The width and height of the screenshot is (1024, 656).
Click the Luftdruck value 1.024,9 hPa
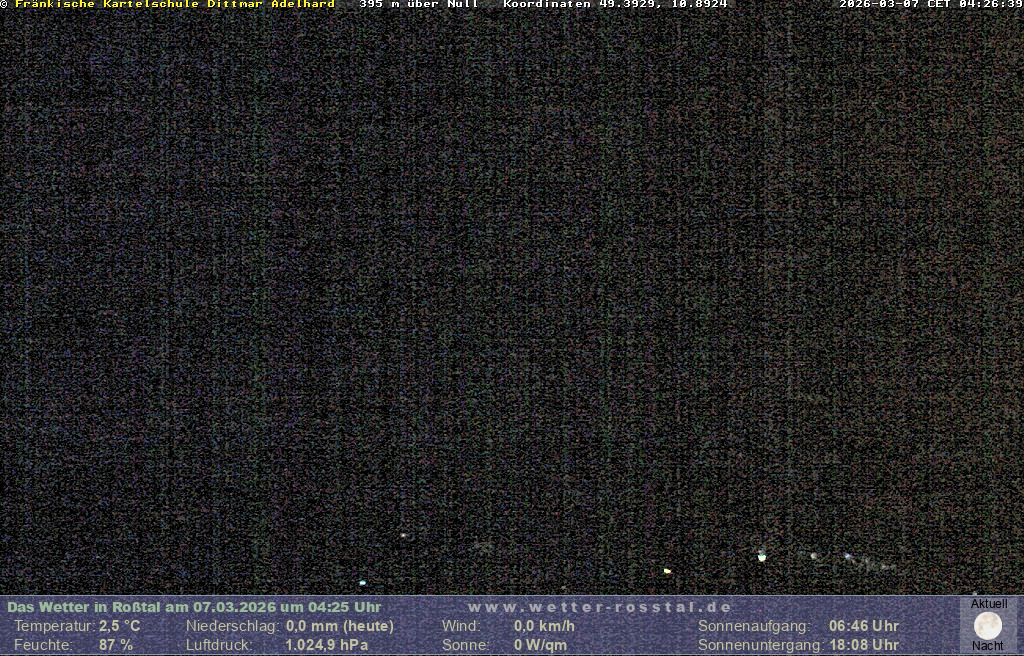(x=327, y=645)
